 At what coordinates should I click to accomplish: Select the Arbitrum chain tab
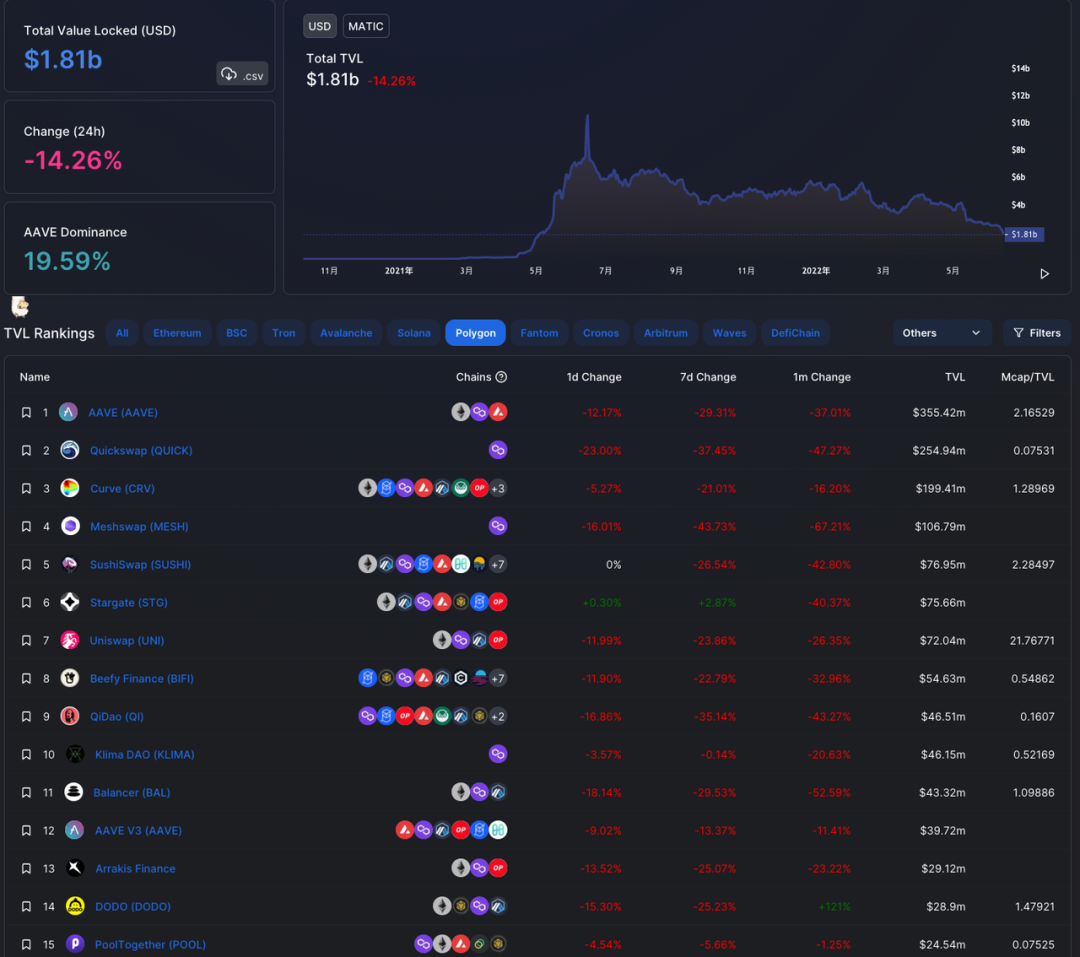(x=665, y=333)
